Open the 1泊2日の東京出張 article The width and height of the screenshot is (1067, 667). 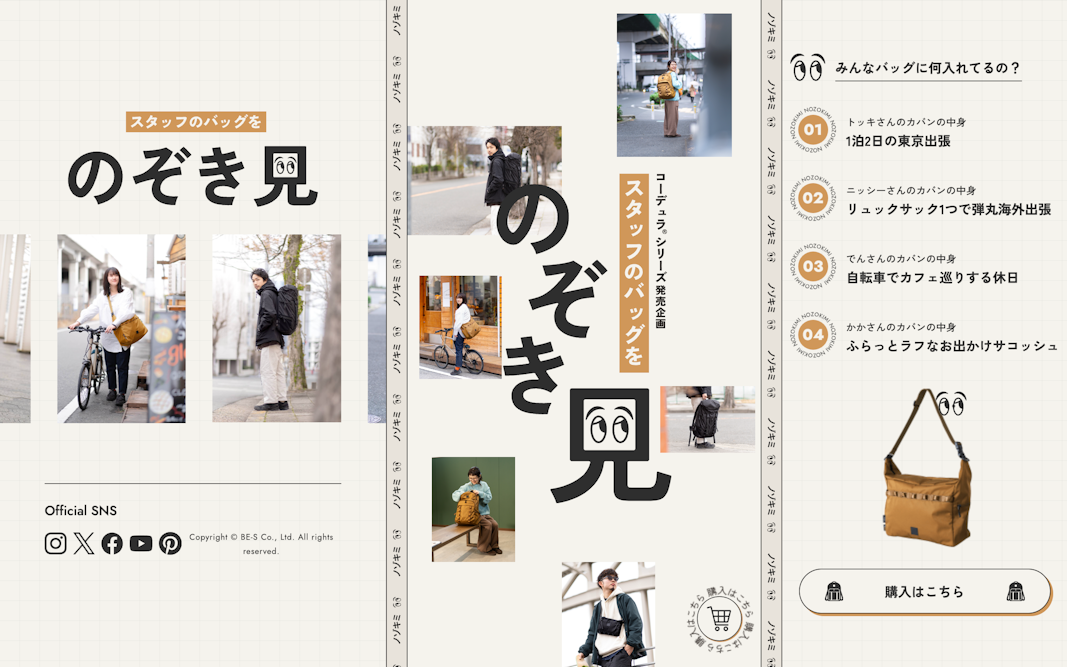898,142
